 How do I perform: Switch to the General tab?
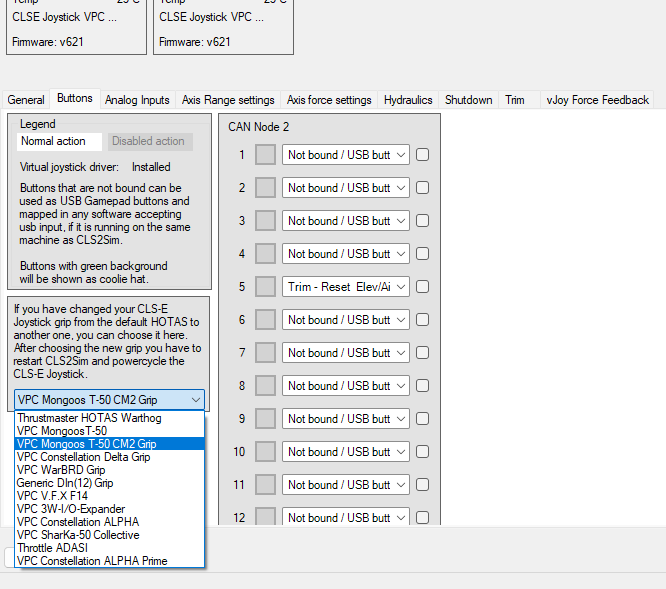[x=26, y=100]
